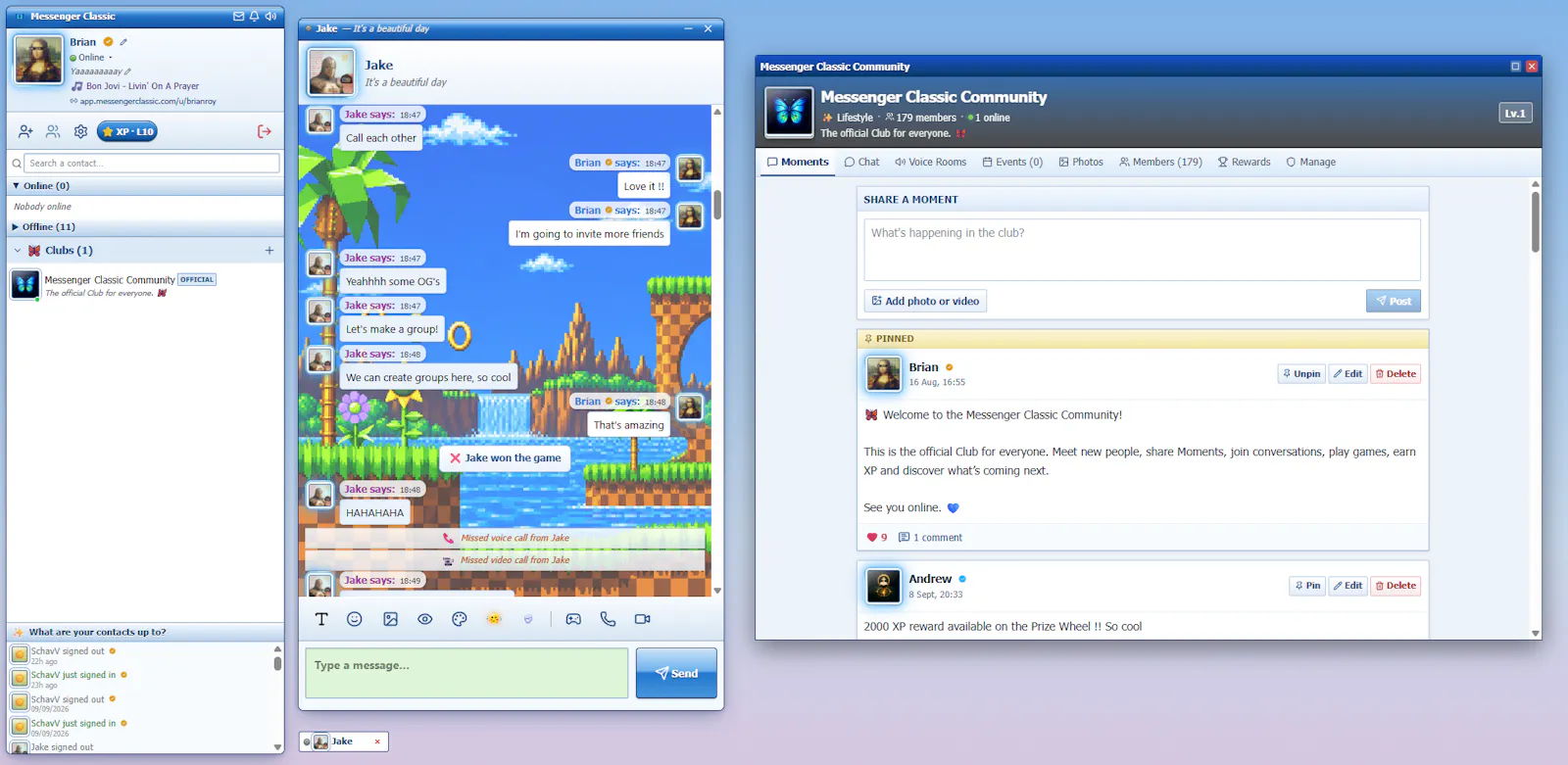1568x765 pixels.
Task: Open Messenger Classic Community club entry
Action: (x=145, y=285)
